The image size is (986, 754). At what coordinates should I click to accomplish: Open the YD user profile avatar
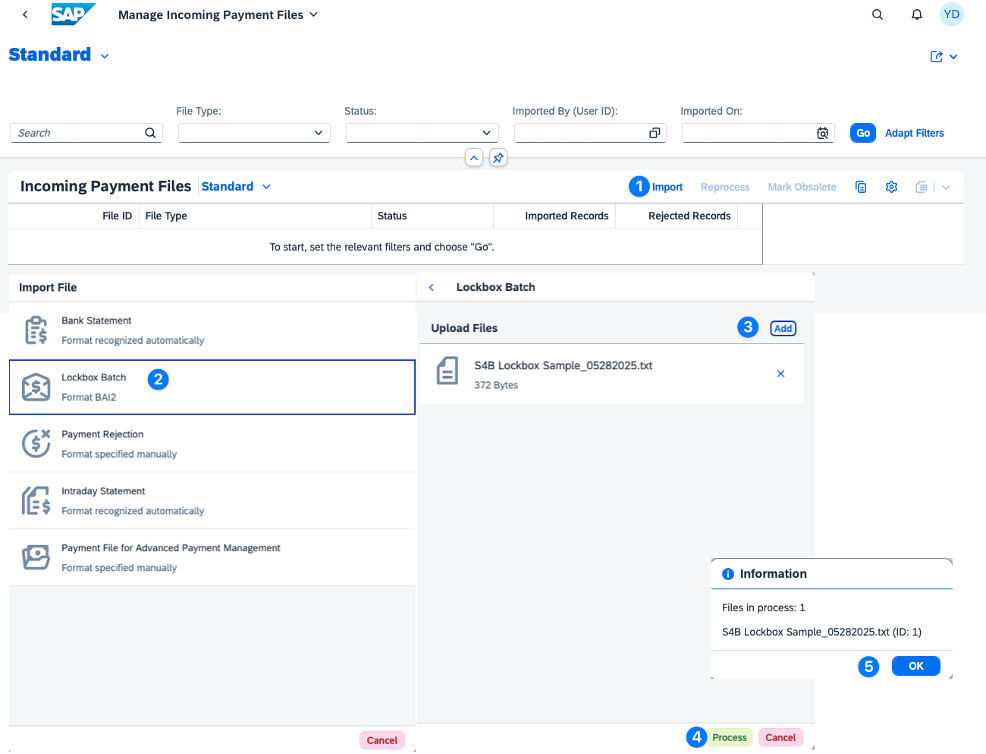pos(951,14)
